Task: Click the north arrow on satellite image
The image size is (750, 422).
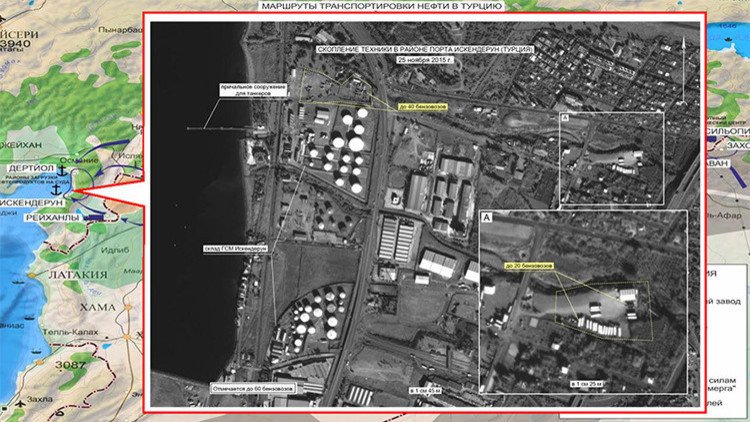Action: 683,49
